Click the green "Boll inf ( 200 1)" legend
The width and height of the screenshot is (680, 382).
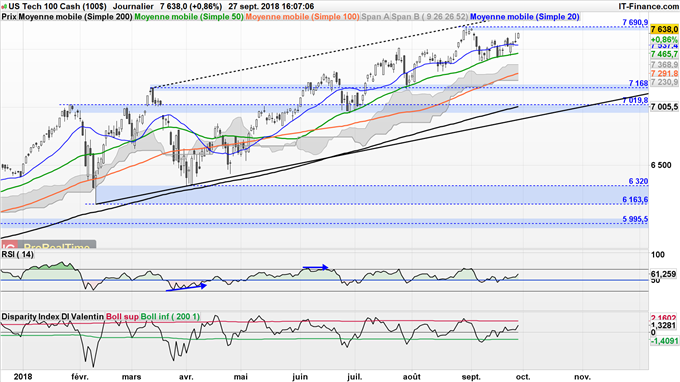point(170,317)
